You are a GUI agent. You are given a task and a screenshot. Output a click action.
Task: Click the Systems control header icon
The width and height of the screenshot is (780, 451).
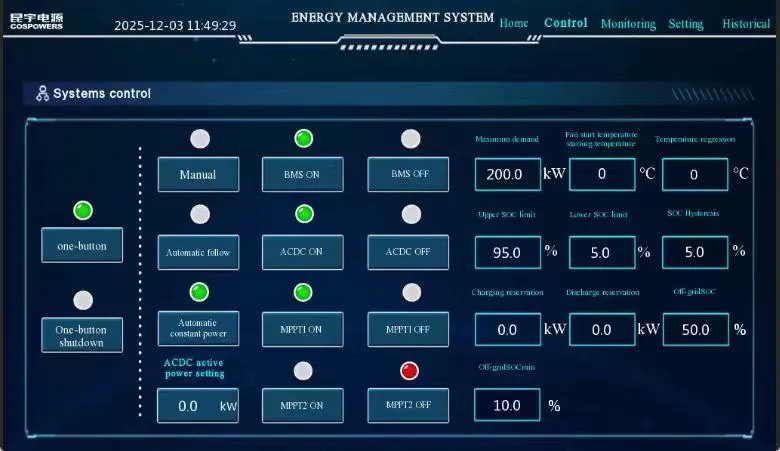(42, 93)
